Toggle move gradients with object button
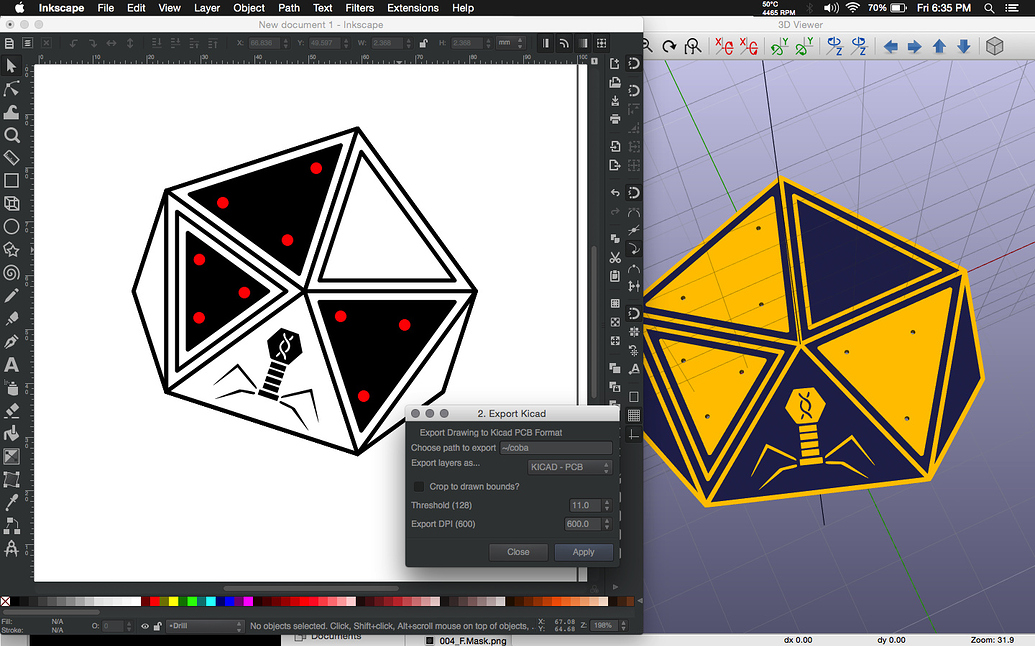This screenshot has width=1035, height=646. coord(583,43)
